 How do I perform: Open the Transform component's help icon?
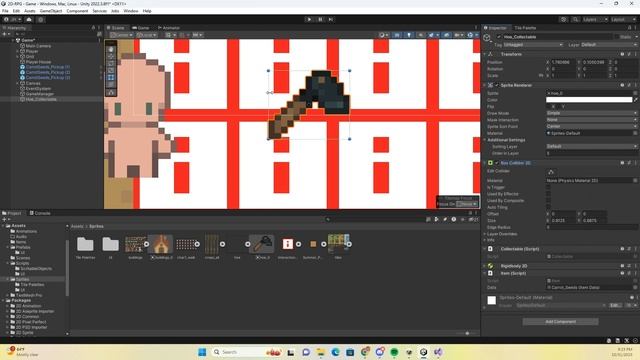pyautogui.click(x=622, y=54)
